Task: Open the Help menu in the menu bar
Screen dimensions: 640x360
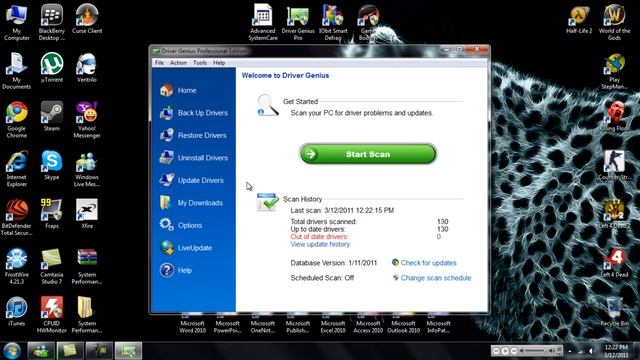Action: (219, 63)
